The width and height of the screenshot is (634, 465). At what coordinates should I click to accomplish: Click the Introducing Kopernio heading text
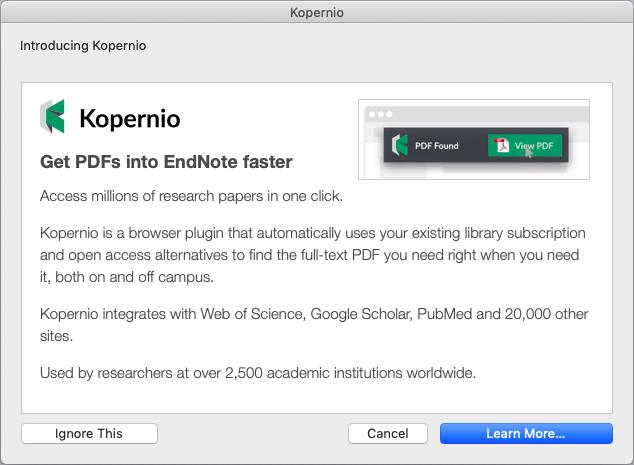83,46
